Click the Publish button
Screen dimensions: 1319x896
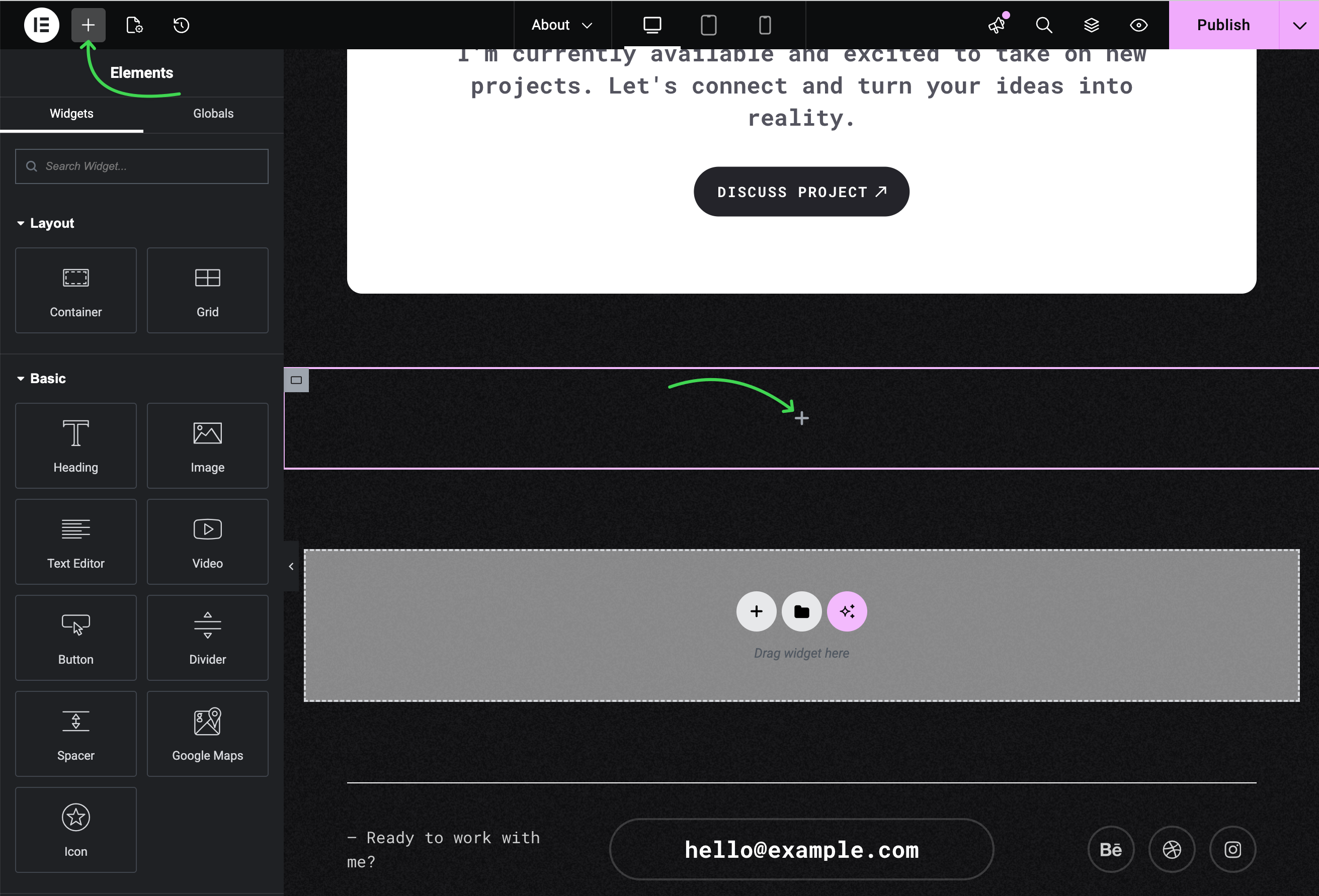(x=1223, y=25)
